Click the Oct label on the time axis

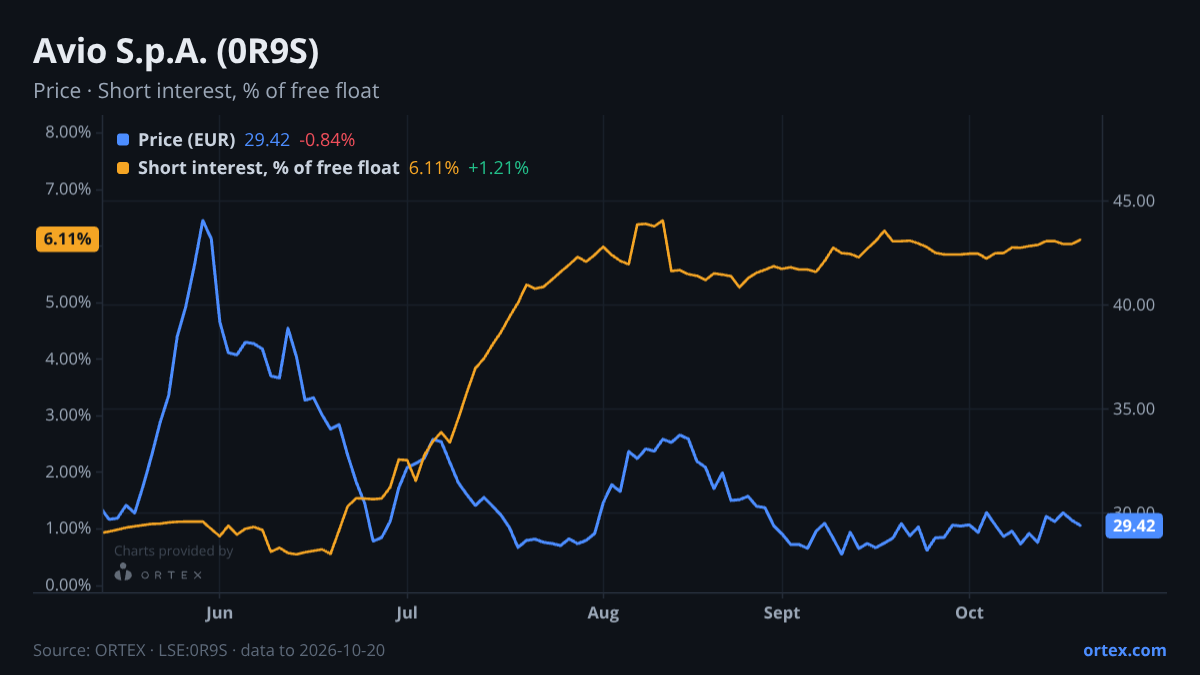point(969,613)
